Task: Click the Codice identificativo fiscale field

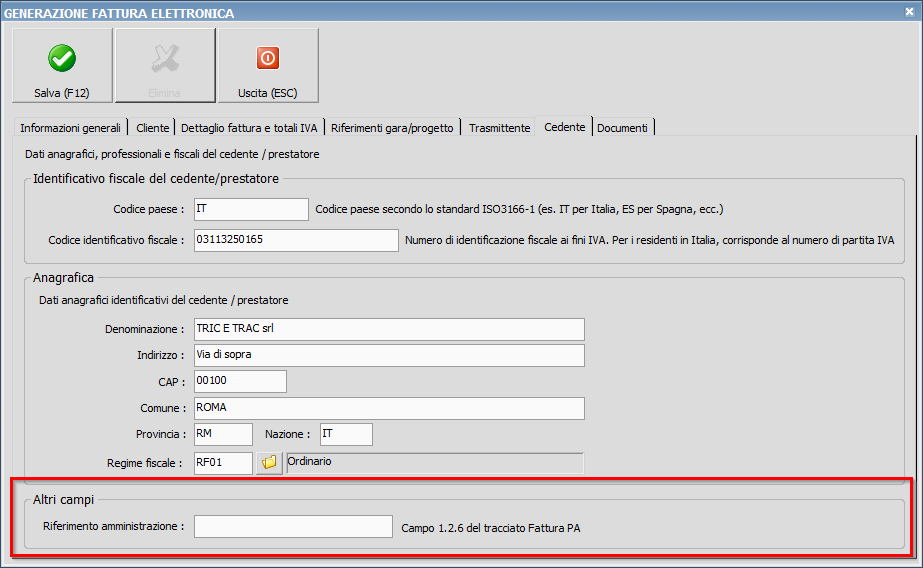Action: click(296, 240)
